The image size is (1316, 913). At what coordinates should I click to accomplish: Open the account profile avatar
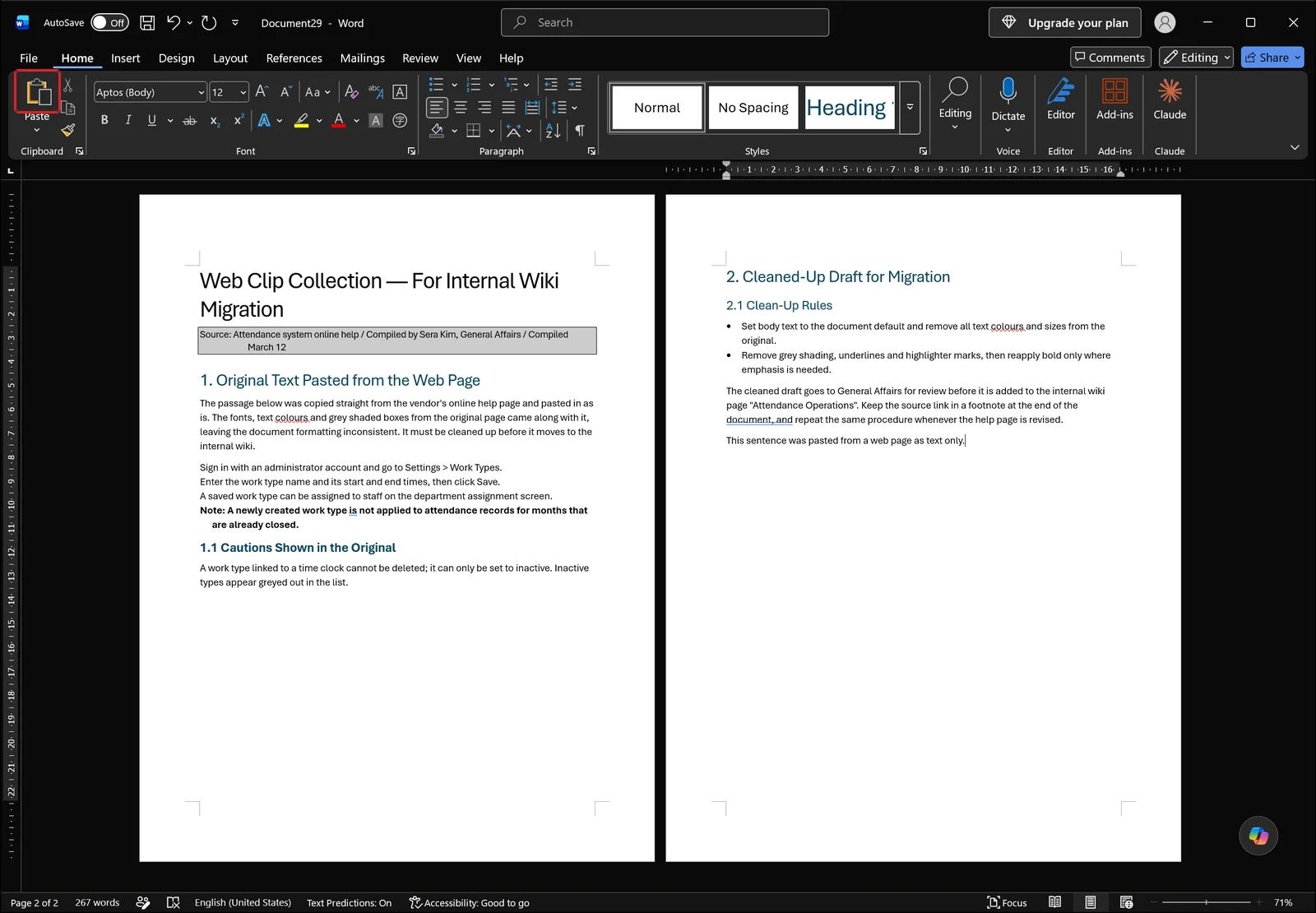(1165, 23)
